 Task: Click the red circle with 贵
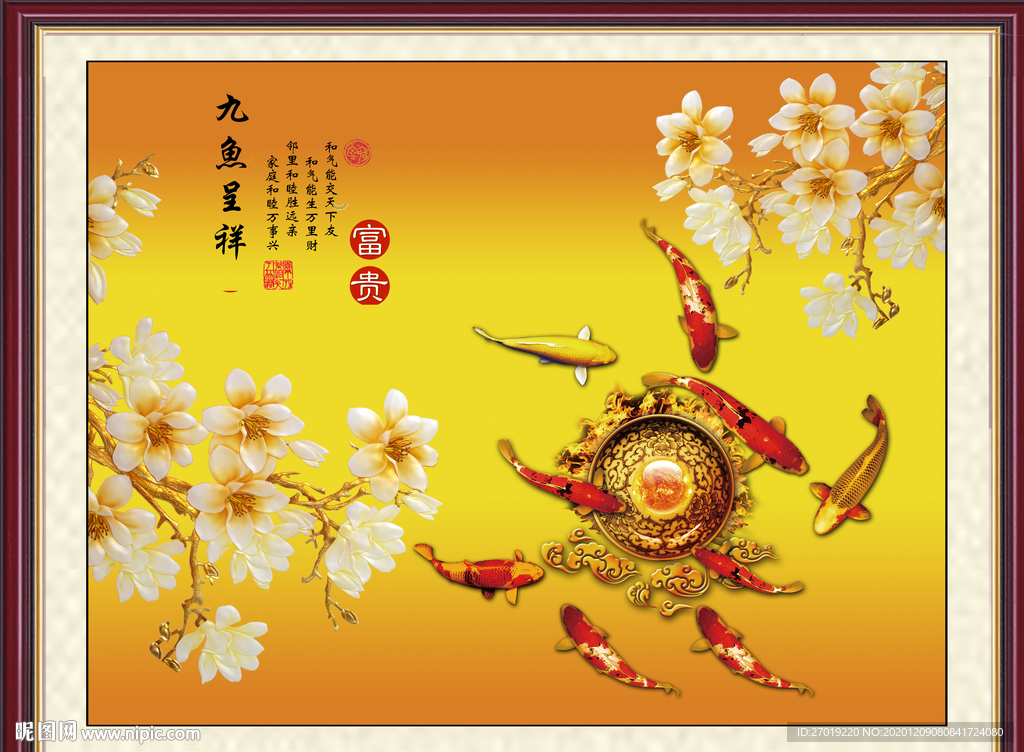pos(370,285)
